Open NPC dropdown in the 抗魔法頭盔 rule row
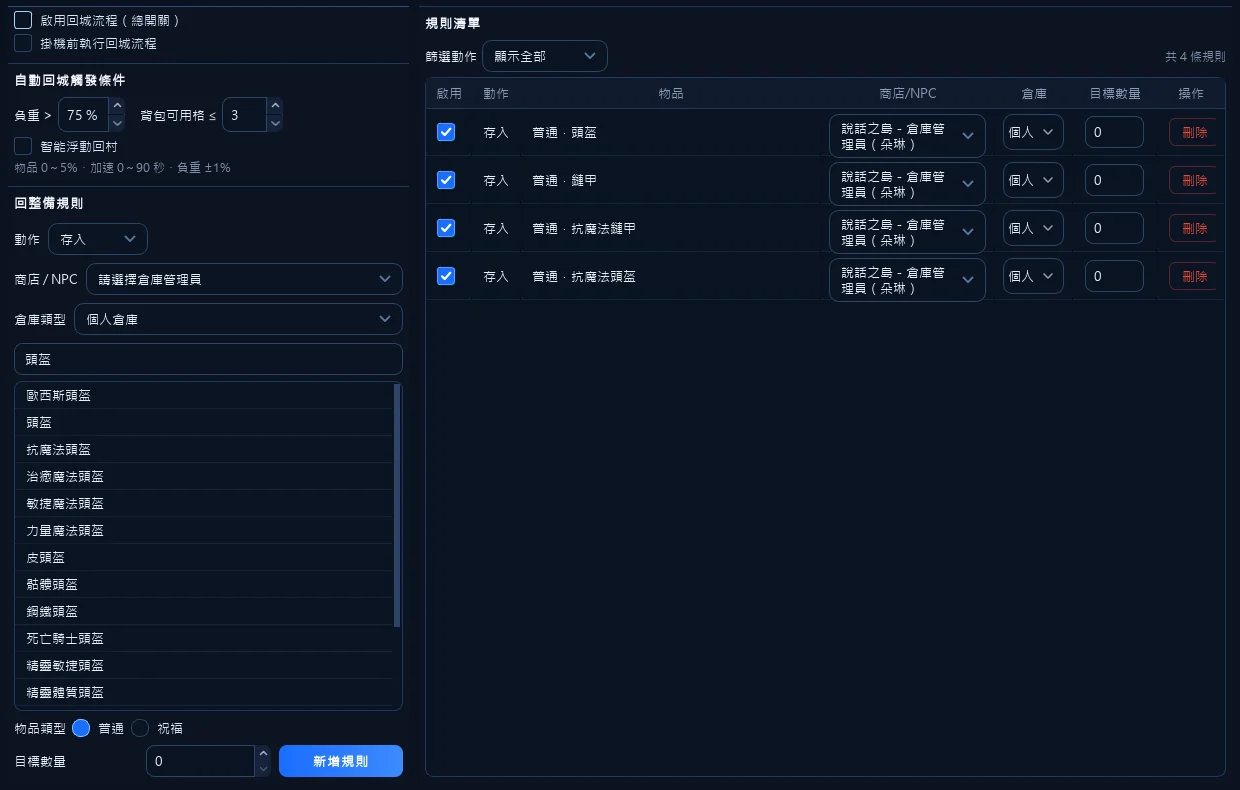 pos(907,280)
